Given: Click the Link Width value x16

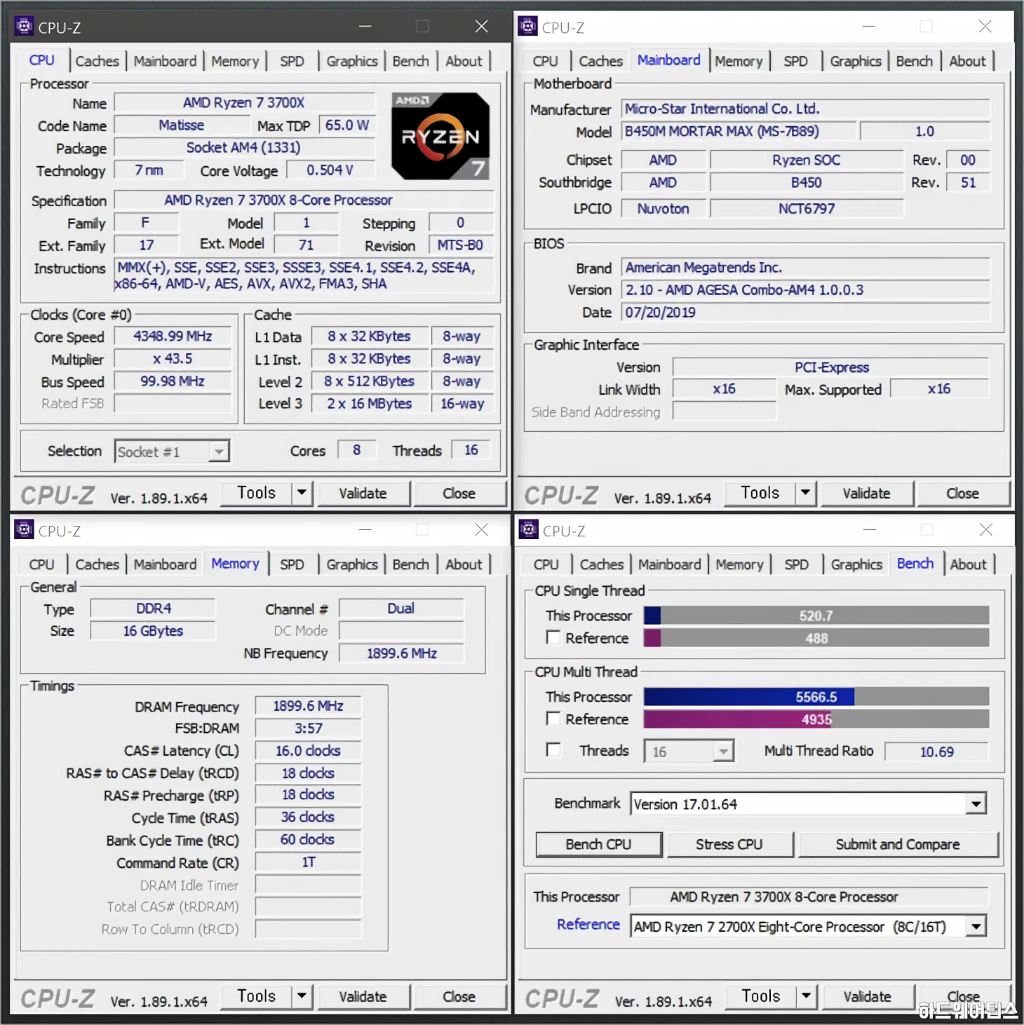Looking at the screenshot, I should tap(724, 389).
